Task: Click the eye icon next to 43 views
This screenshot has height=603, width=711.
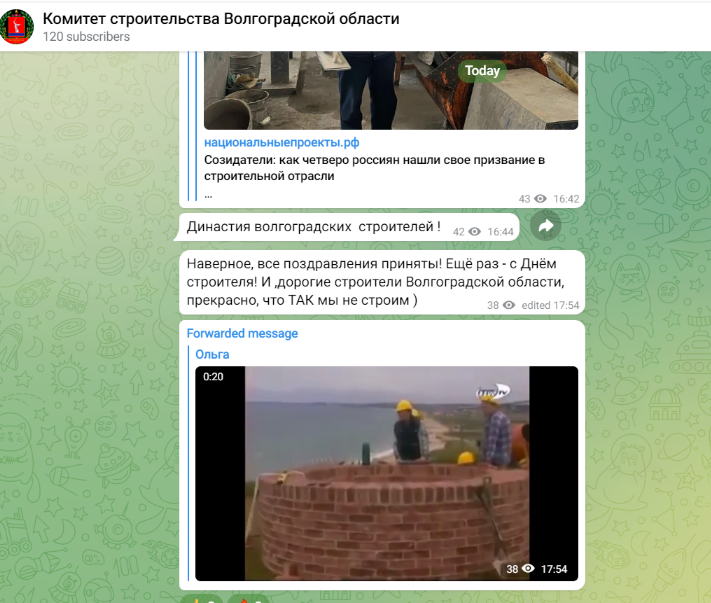Action: pyautogui.click(x=540, y=199)
